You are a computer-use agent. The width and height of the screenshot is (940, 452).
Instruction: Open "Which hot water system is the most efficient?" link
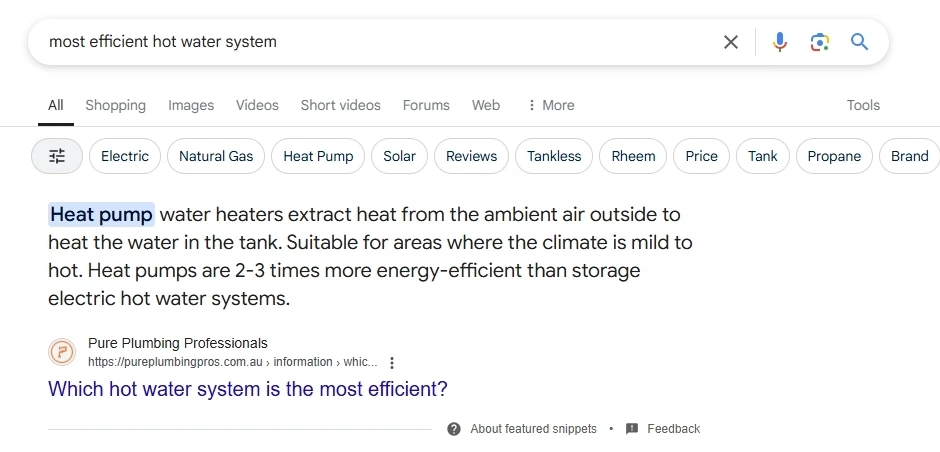click(248, 389)
